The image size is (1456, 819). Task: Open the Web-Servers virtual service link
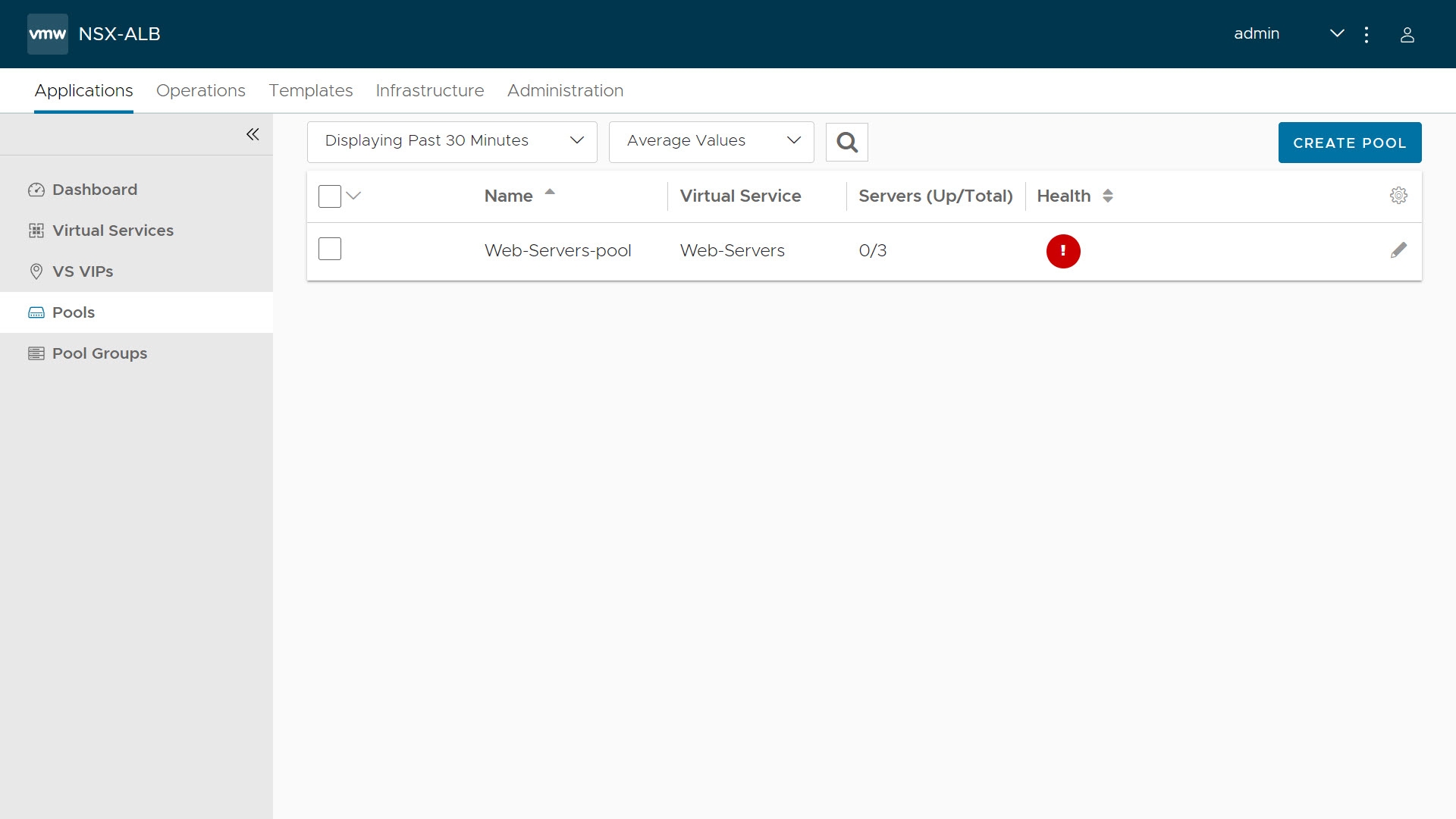tap(732, 250)
